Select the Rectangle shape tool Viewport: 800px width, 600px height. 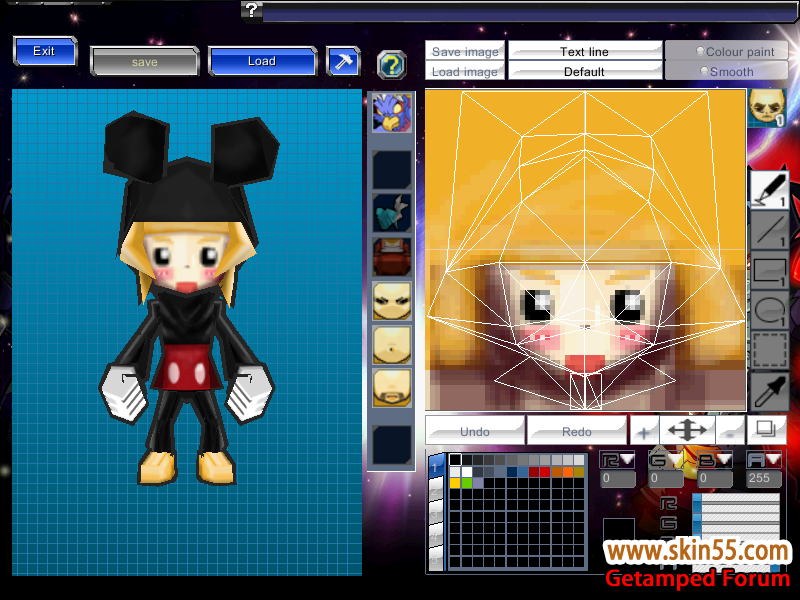pos(769,270)
